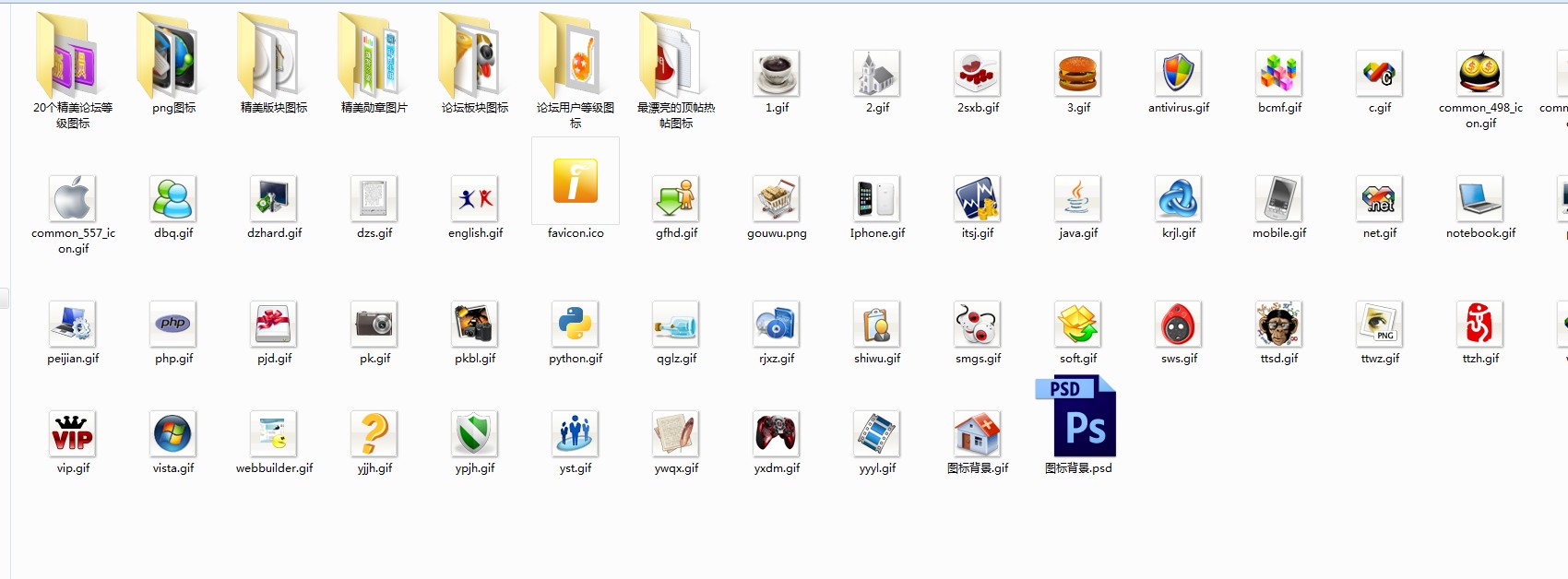
Task: Open the 最漂亮的顶帖热帖图标 folder
Action: [x=676, y=55]
